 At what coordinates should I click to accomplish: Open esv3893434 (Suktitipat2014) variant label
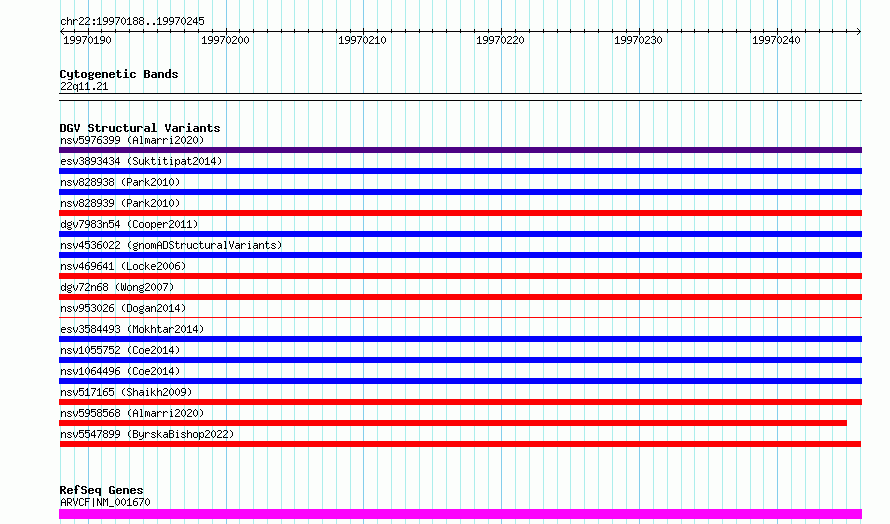141,161
